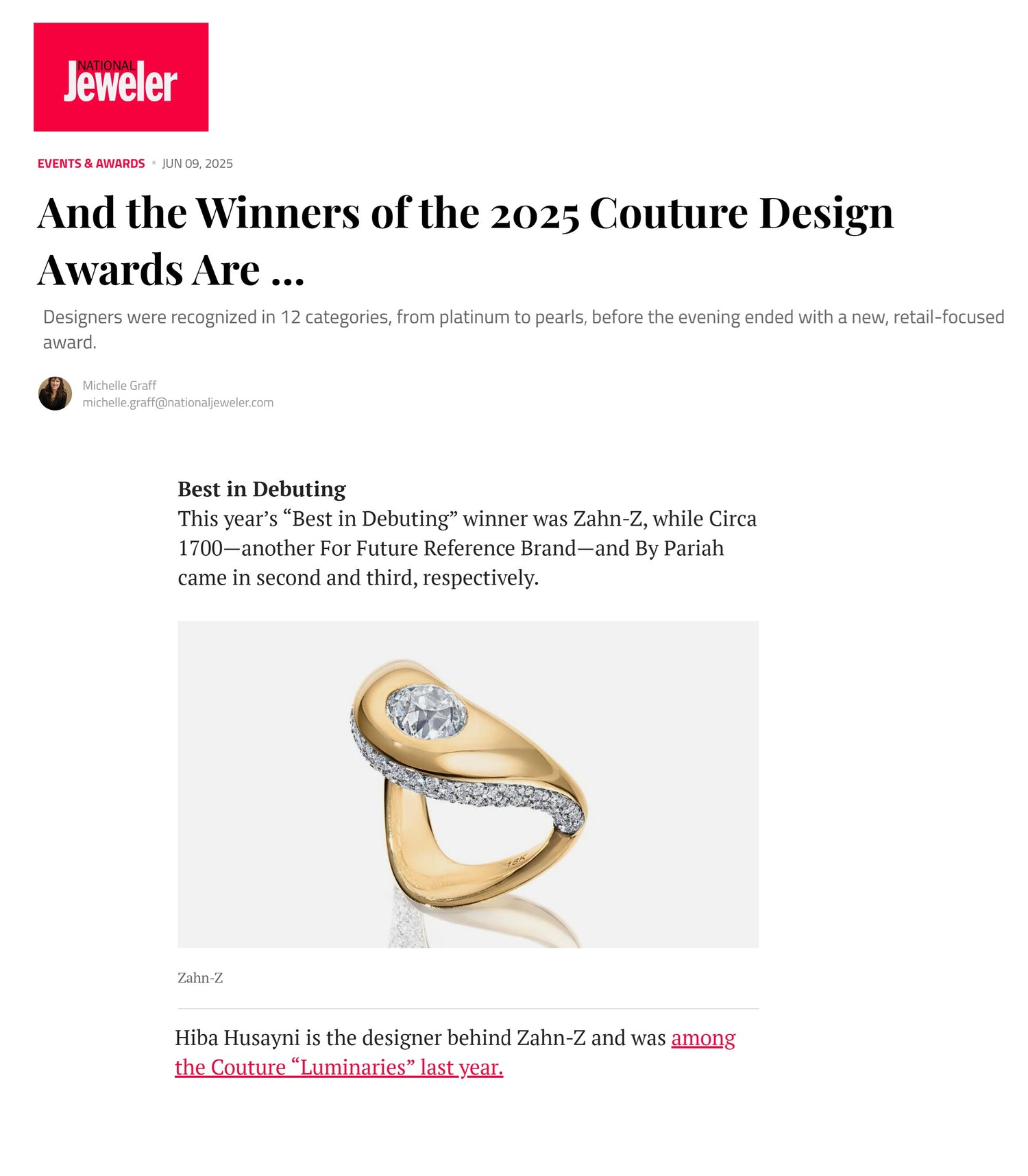Open Michelle Graff's author avatar
Viewport: 1028px width, 1176px height.
click(55, 393)
